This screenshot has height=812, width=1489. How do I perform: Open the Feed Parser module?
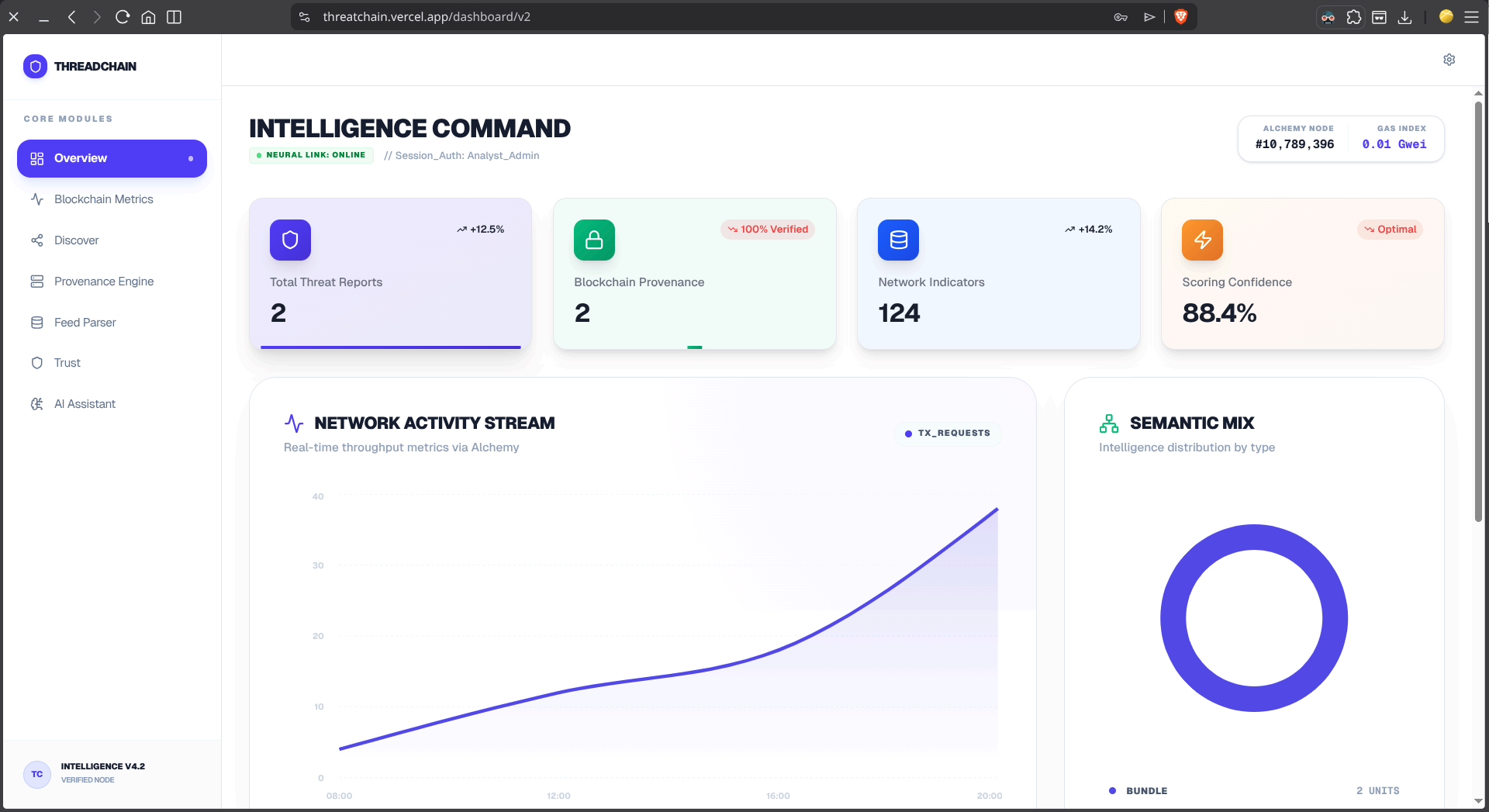112,323
